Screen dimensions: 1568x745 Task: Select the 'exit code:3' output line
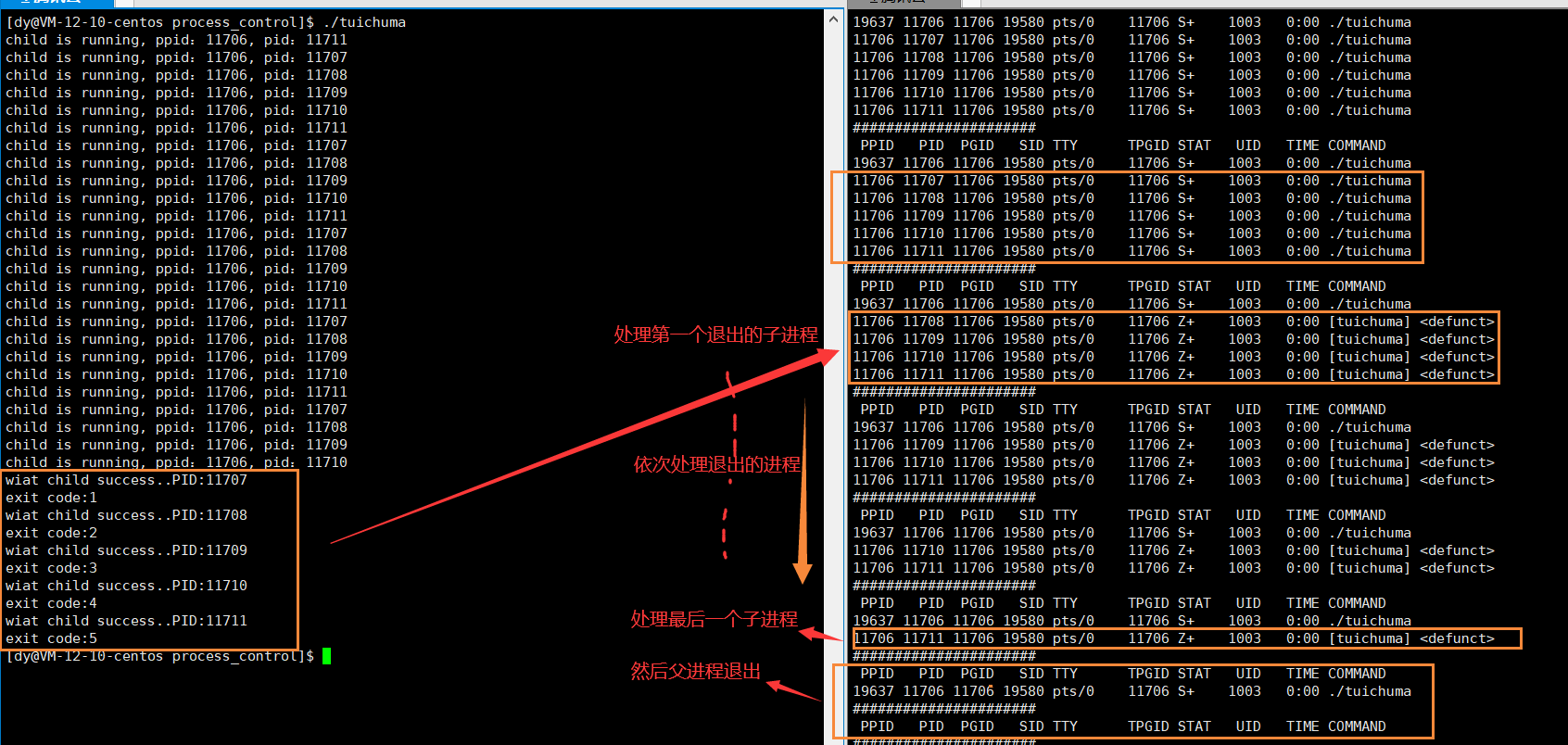(x=51, y=568)
